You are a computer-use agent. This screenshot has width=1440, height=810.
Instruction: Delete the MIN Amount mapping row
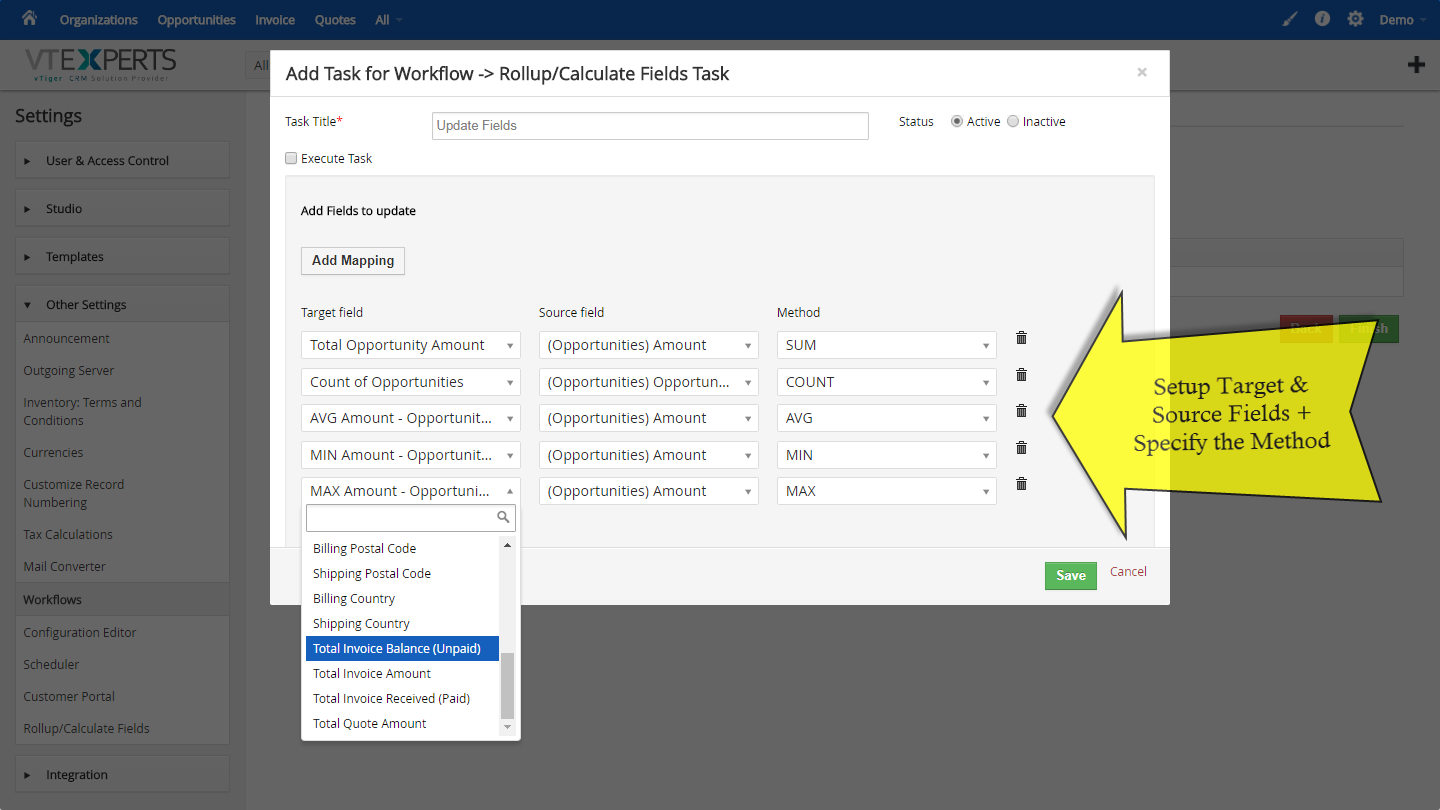1021,448
